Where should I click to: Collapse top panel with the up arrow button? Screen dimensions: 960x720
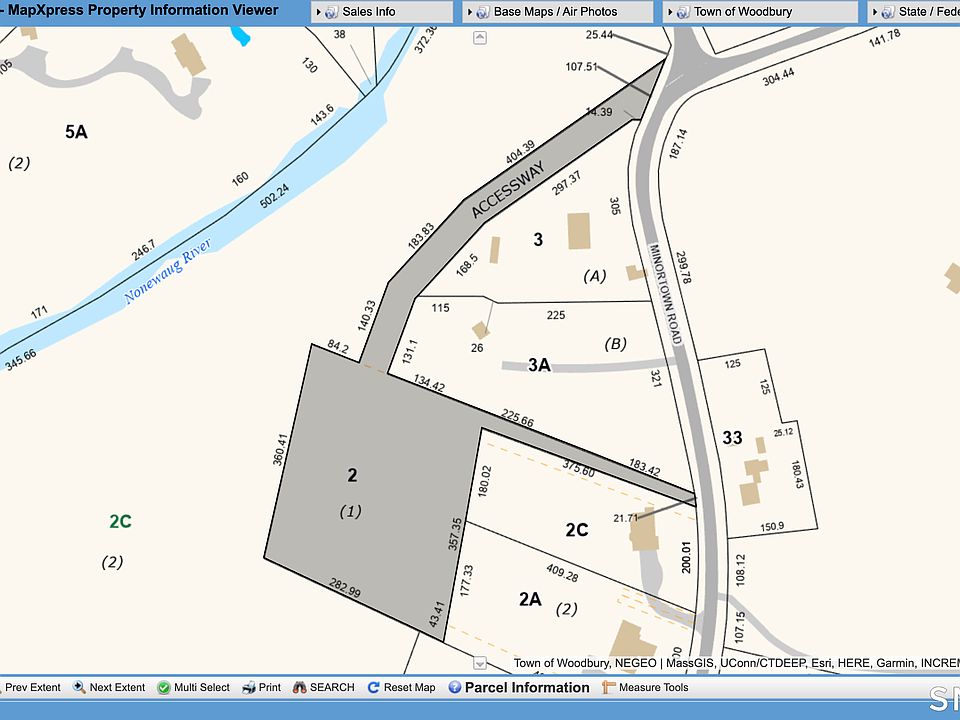[480, 38]
